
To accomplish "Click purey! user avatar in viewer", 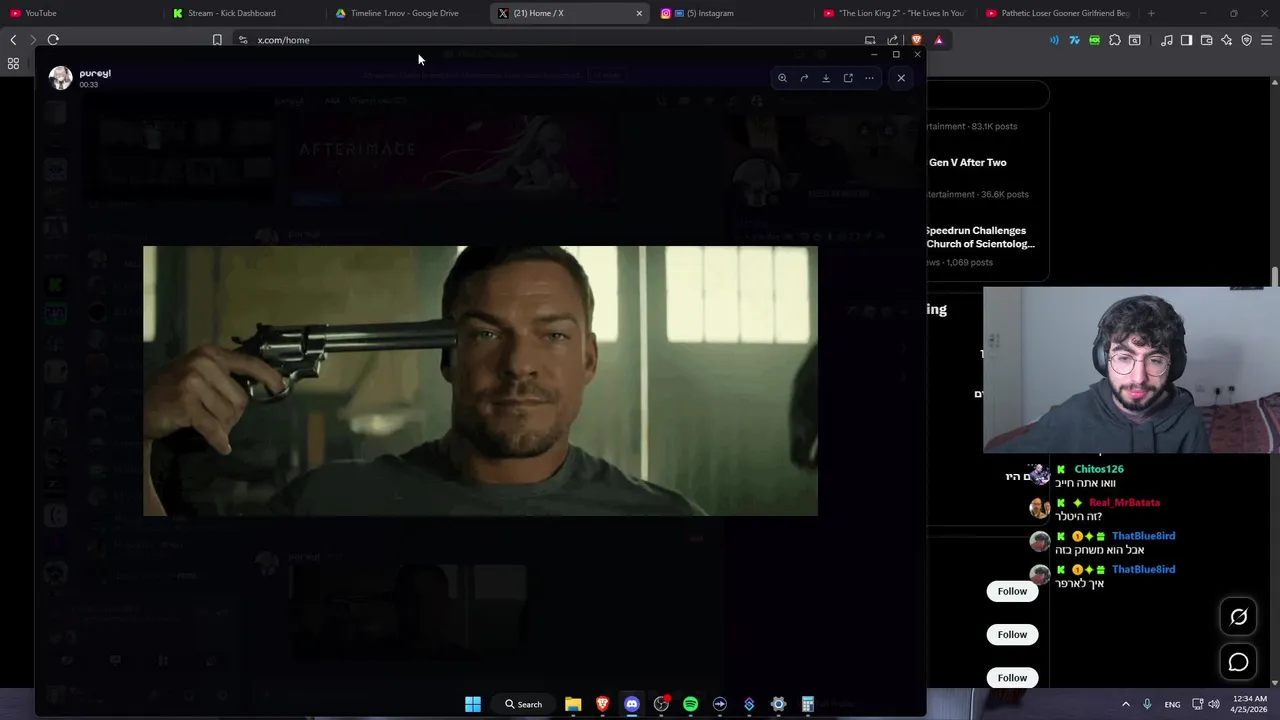I will [x=61, y=78].
